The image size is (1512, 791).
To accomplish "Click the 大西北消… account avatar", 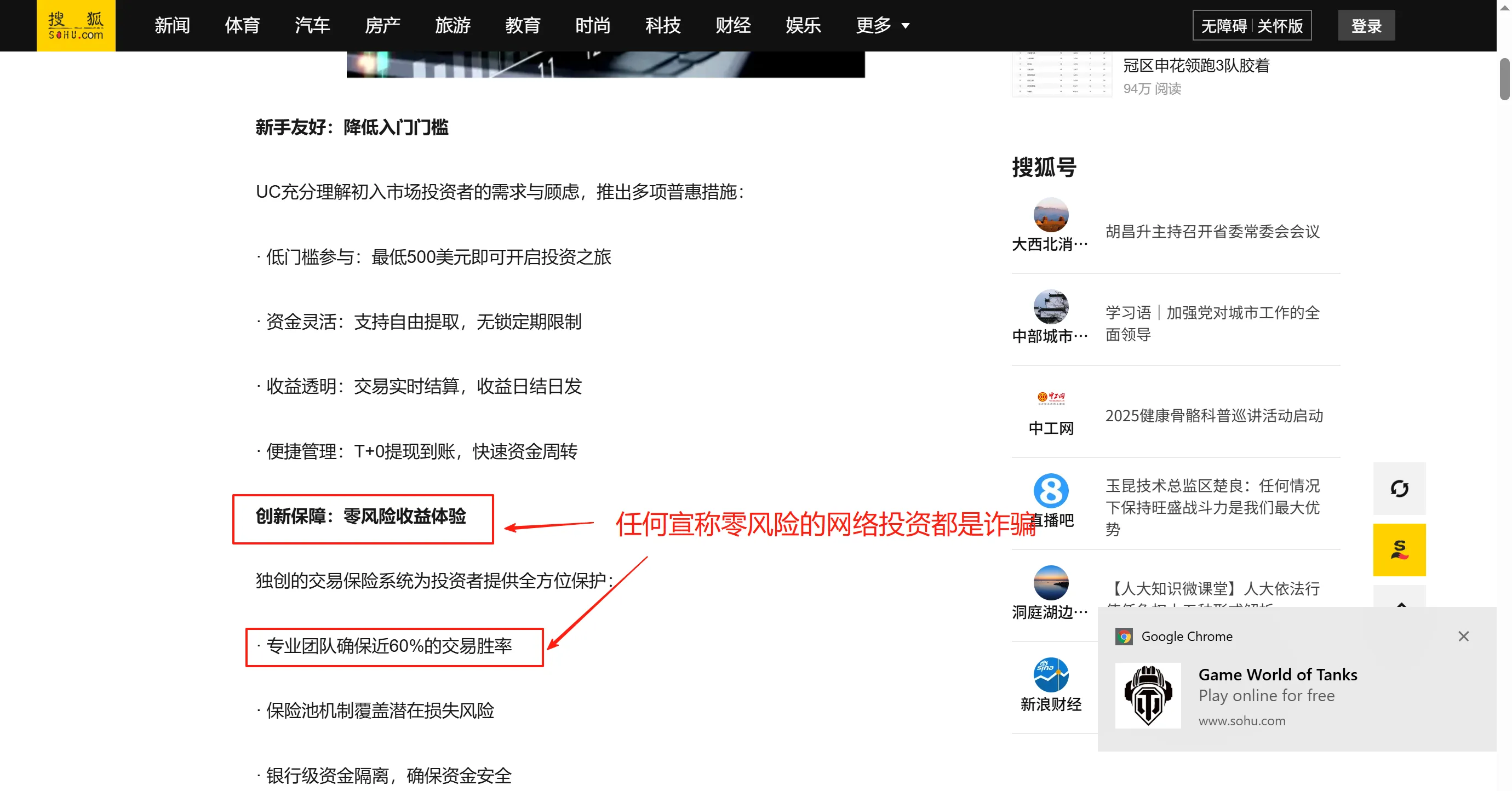I will click(1051, 214).
